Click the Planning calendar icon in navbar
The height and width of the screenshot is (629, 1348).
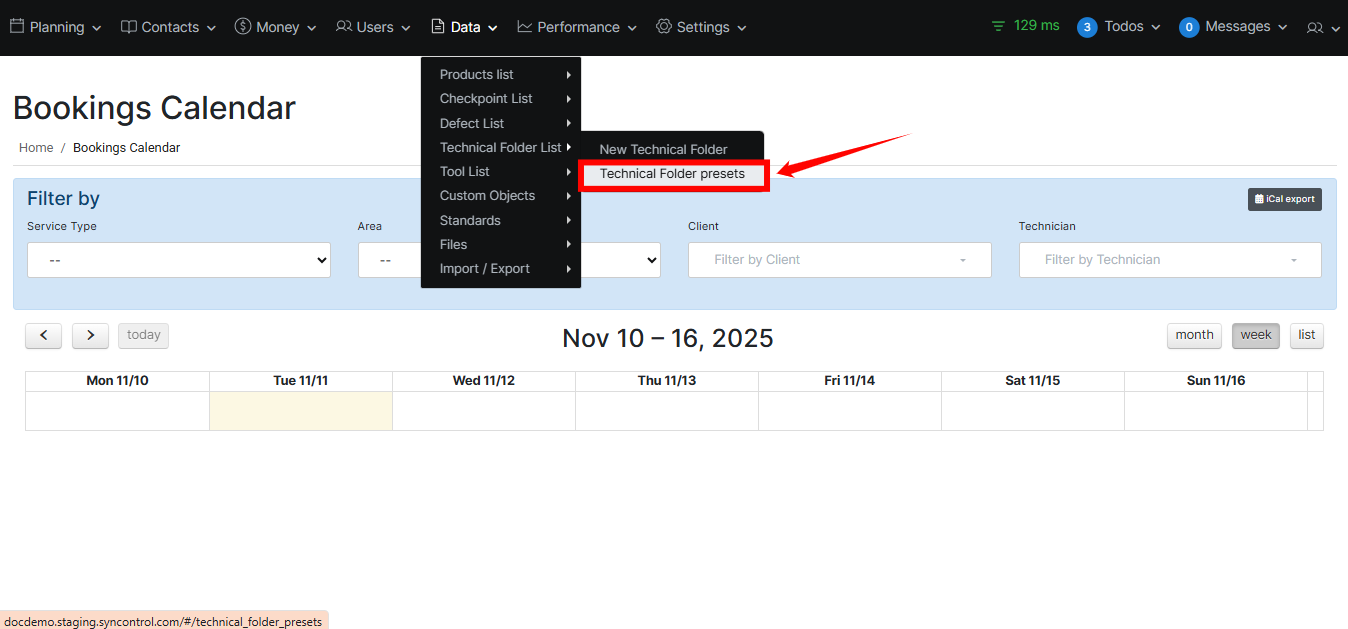pos(17,27)
